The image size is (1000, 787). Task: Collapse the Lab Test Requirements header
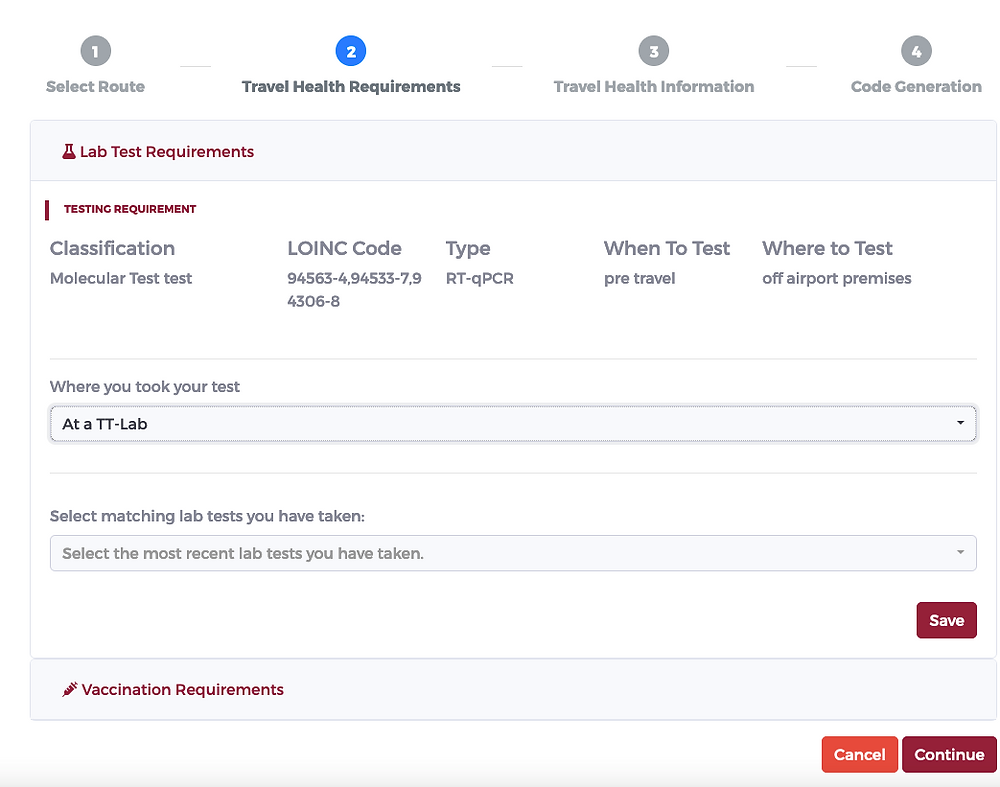pos(513,151)
